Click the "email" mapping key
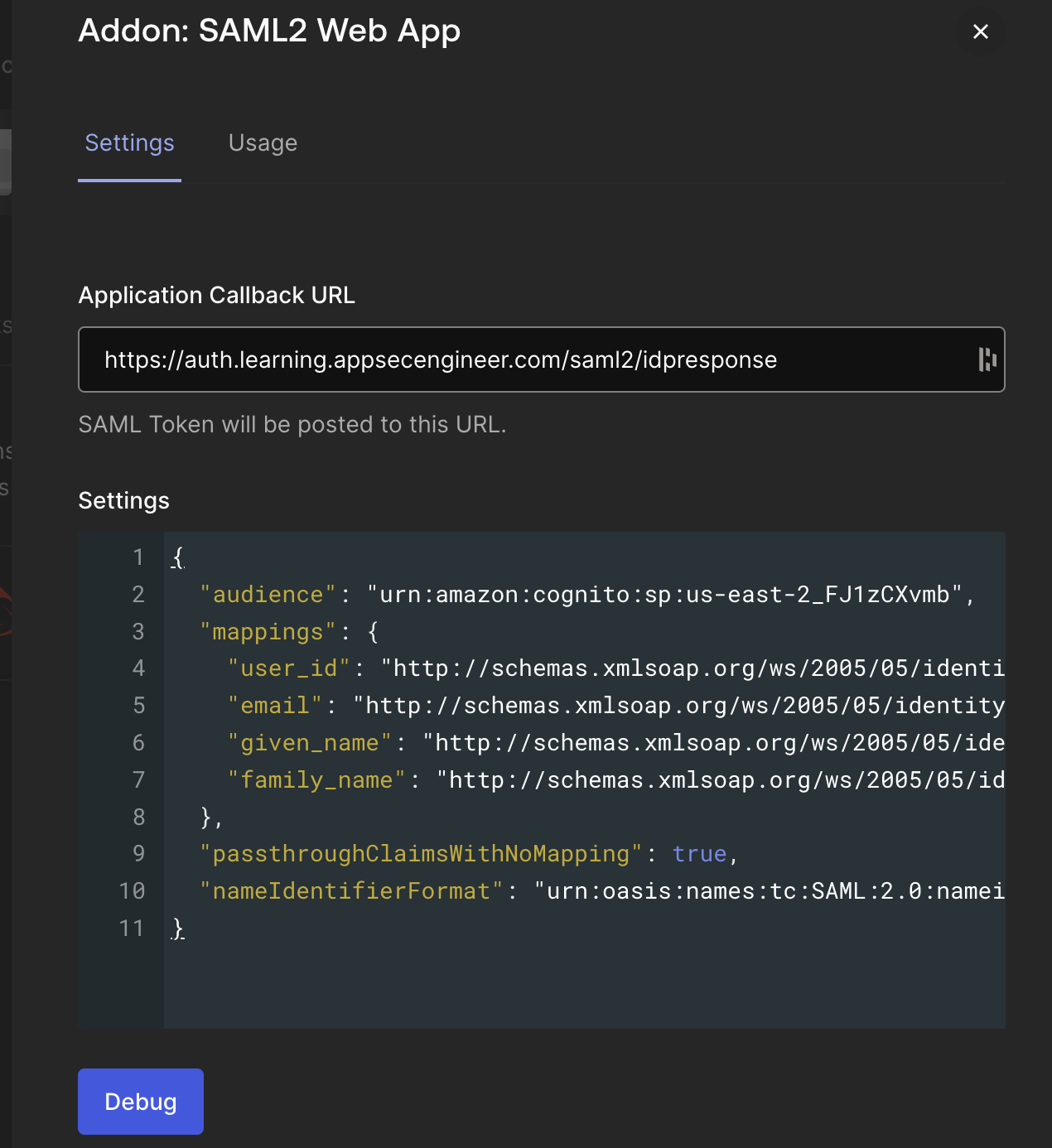The height and width of the screenshot is (1148, 1052). point(275,706)
